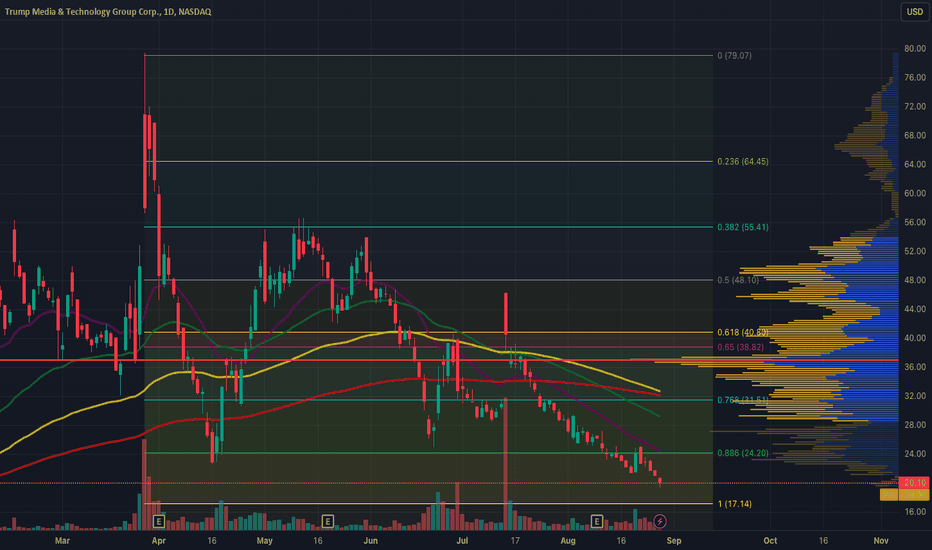Click the Sep label on time axis
This screenshot has width=932, height=550.
tap(673, 540)
